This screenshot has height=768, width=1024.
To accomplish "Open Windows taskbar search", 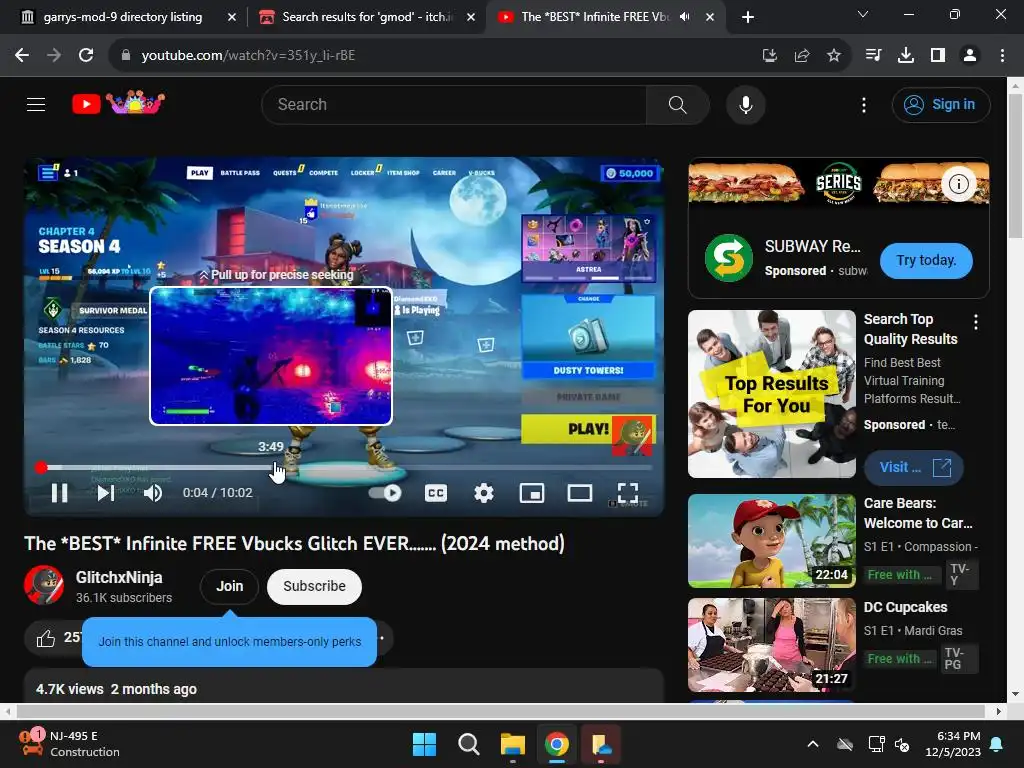I will click(x=468, y=744).
